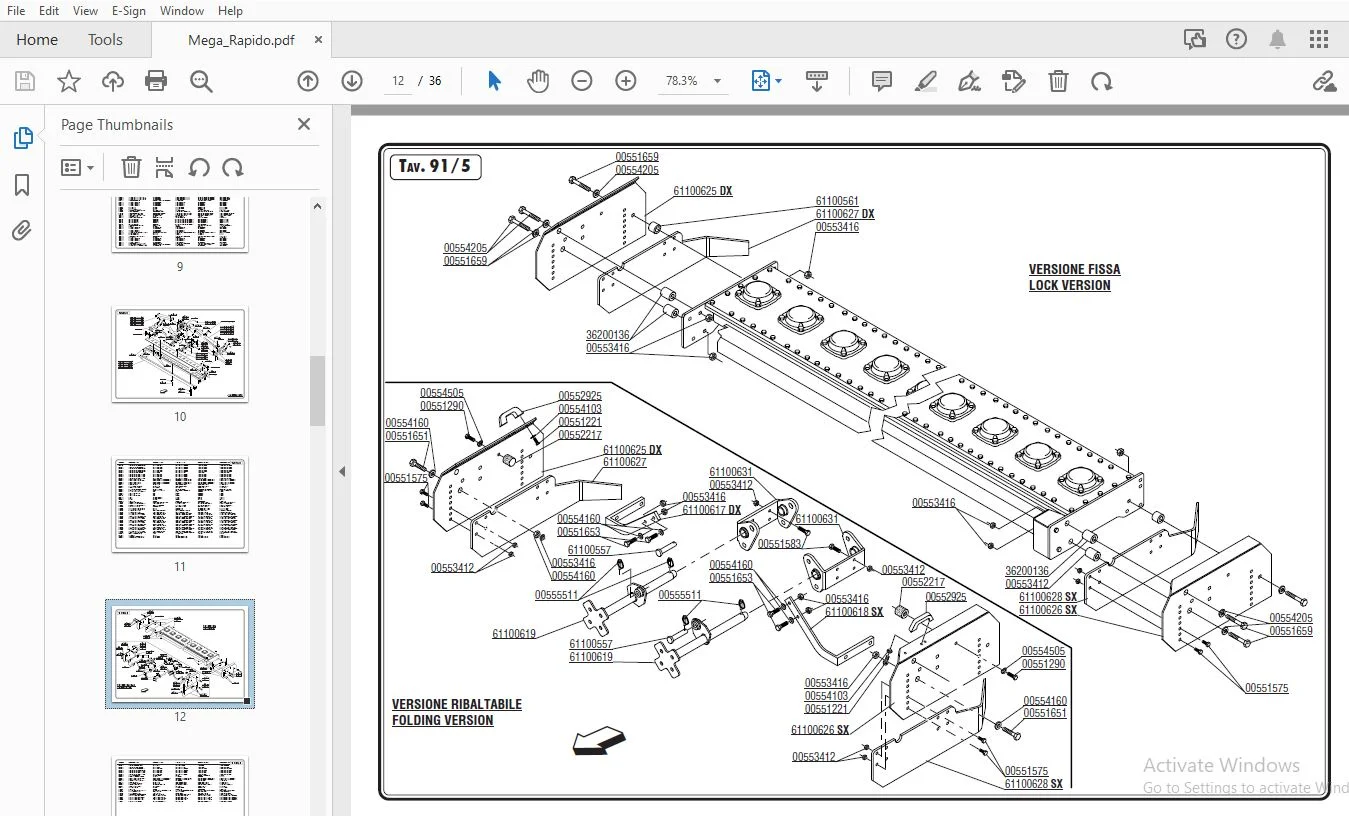This screenshot has width=1349, height=816.
Task: Open the zoom level dropdown
Action: point(717,81)
